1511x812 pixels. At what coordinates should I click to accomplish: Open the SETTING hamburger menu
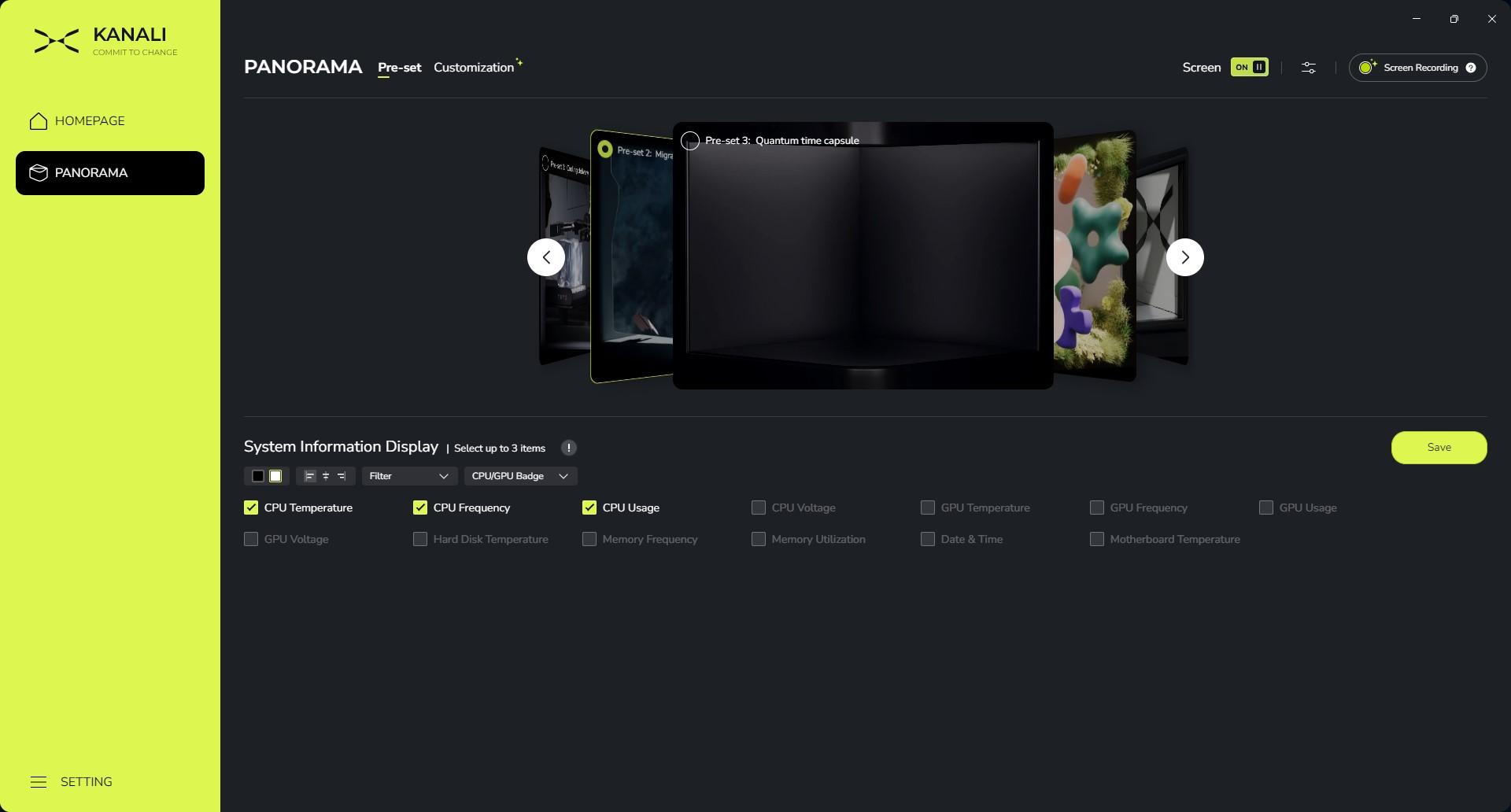point(39,782)
